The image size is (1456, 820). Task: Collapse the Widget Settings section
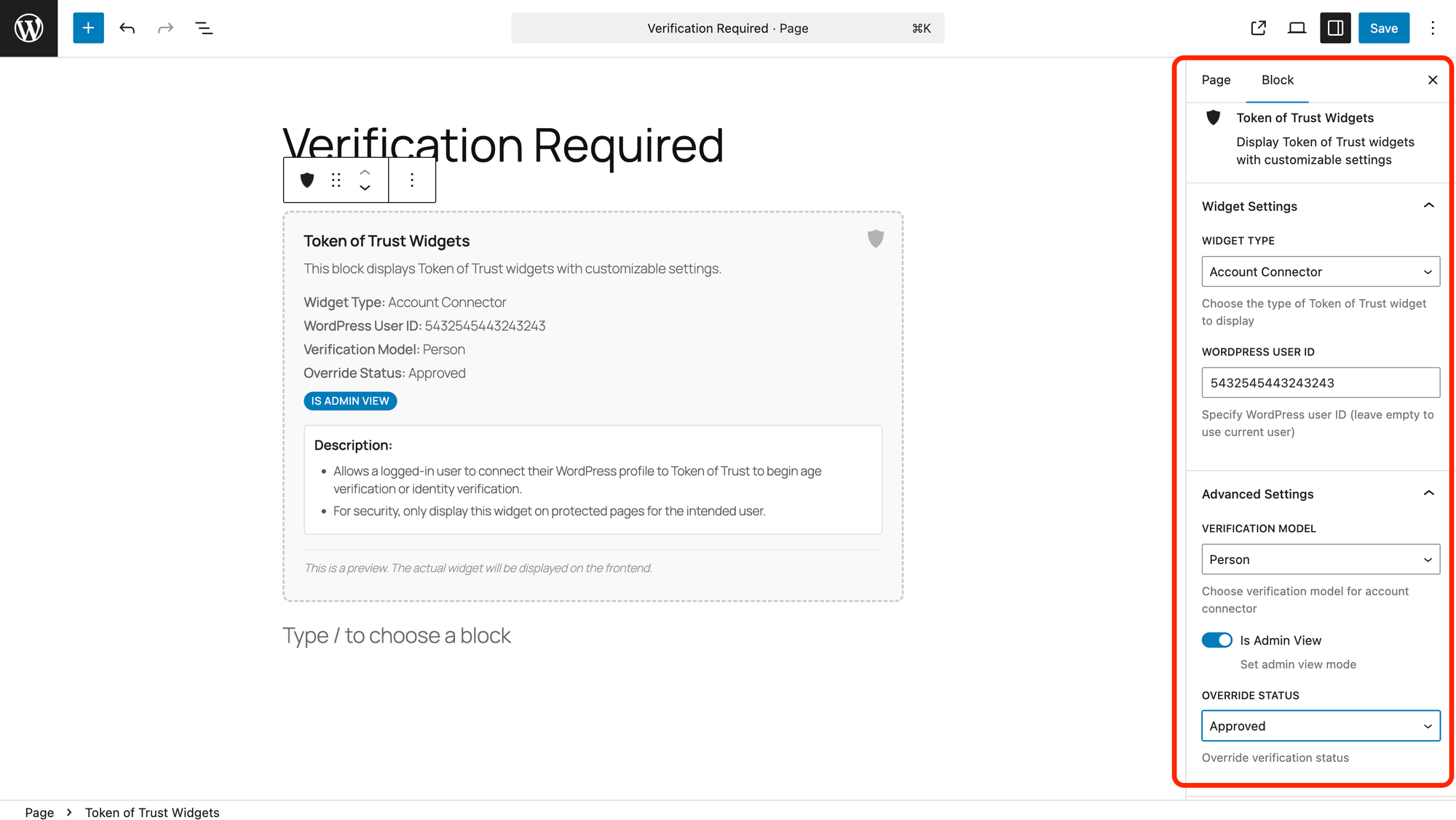[x=1428, y=206]
